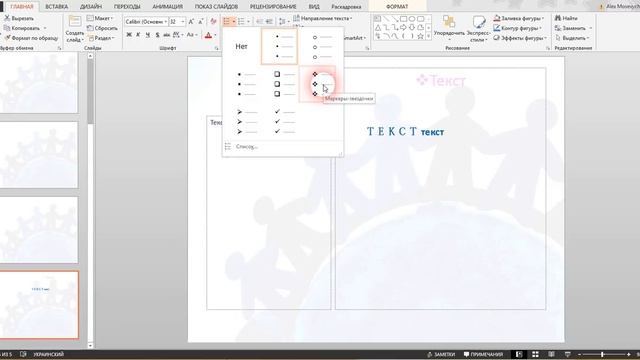Click the Arrange (Упорядочить) icon
This screenshot has height=360, width=640.
[449, 21]
